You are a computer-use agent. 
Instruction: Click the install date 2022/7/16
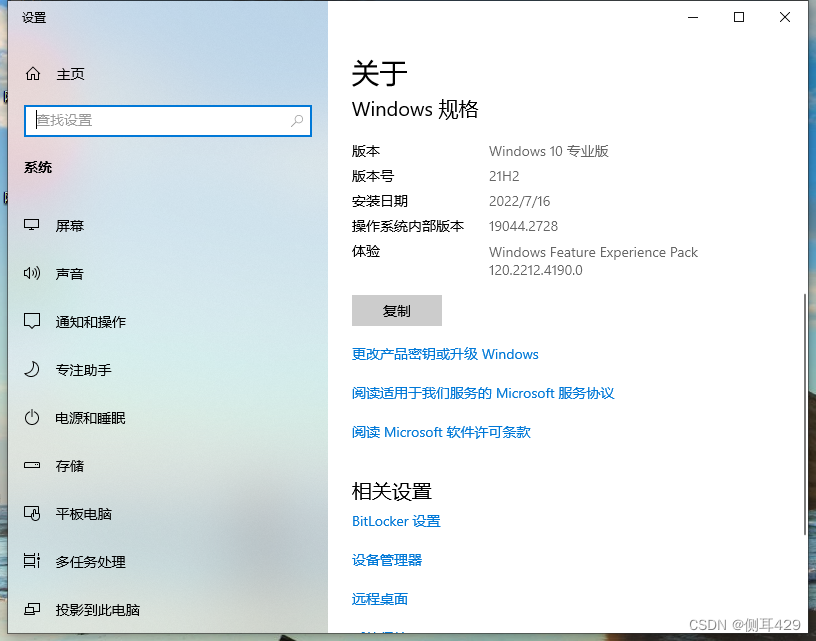click(x=519, y=201)
